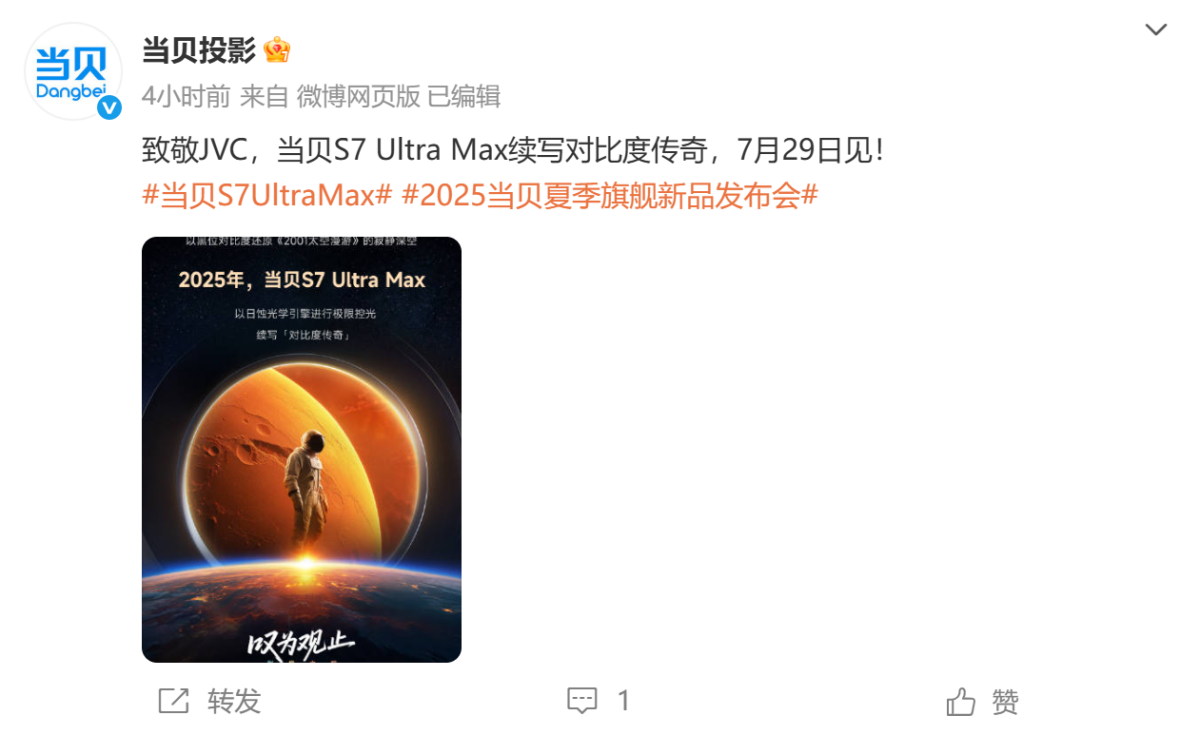1200x735 pixels.
Task: Open hashtag #2025当贝夏季旗舰新品发布会#
Action: [610, 195]
